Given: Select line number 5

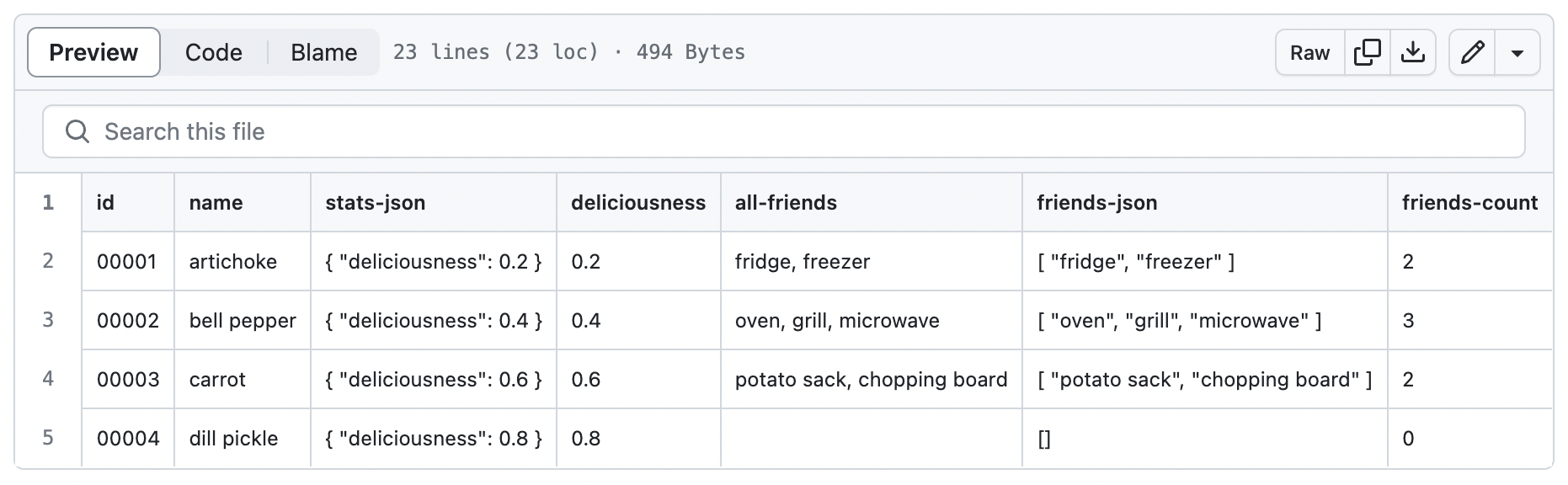Looking at the screenshot, I should point(48,438).
